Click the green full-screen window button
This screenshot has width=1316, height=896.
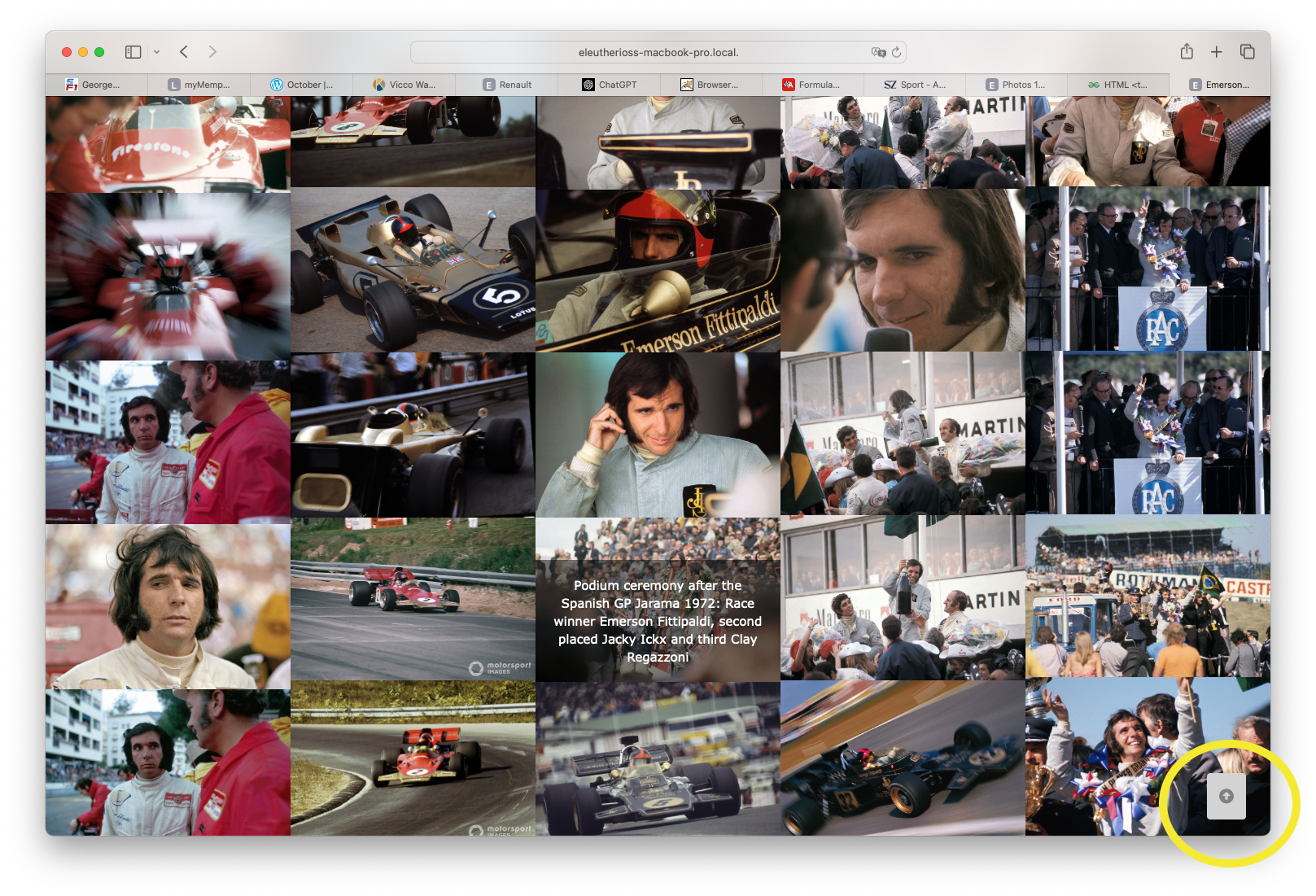[x=99, y=52]
